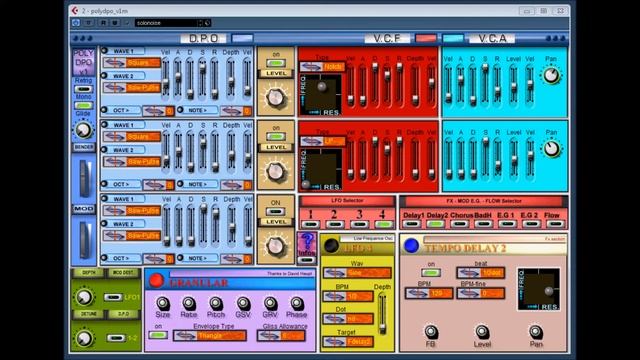The width and height of the screenshot is (640, 360).
Task: Open the top V.C.F Type Notch selector
Action: pos(322,67)
